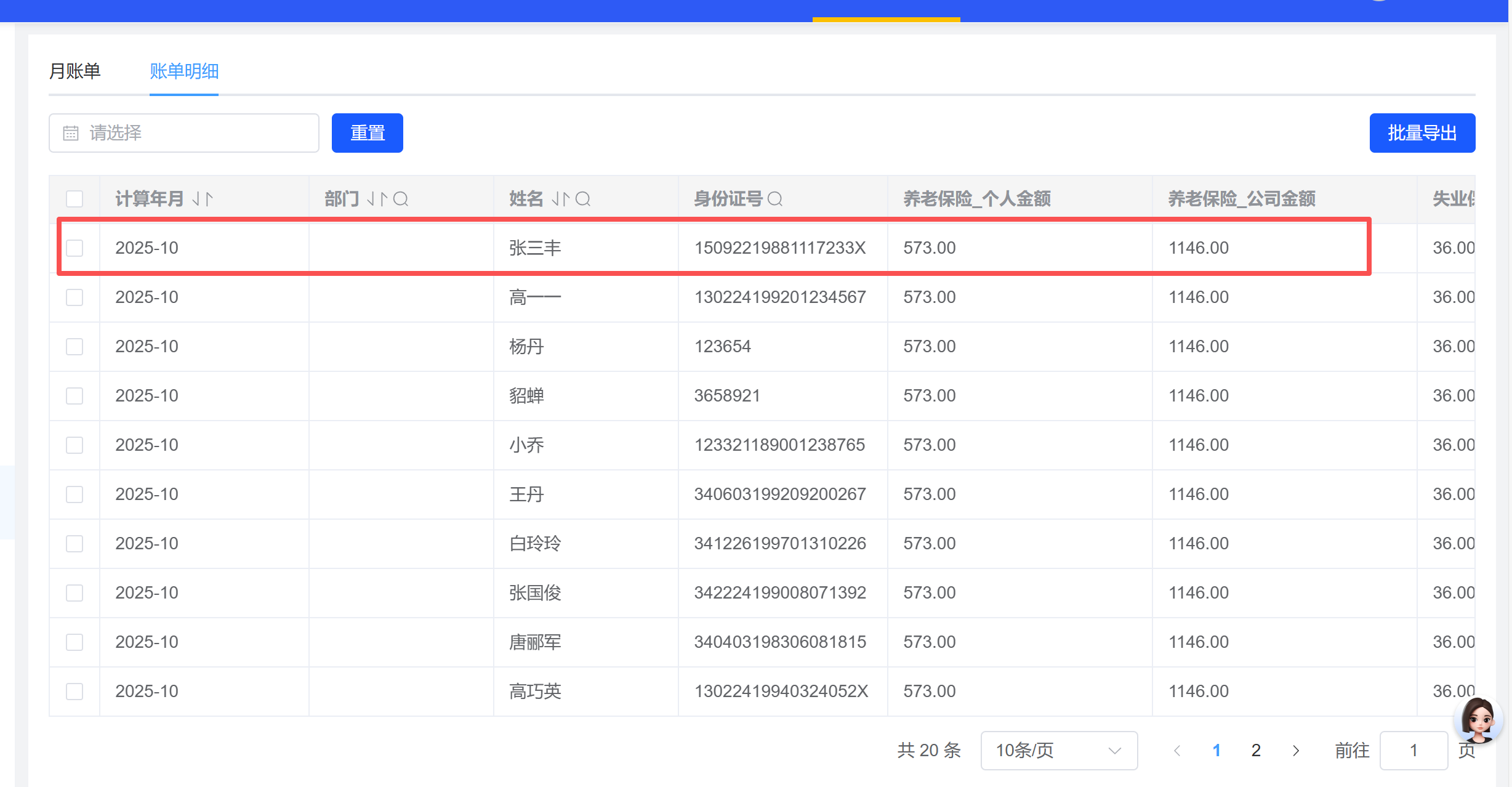Click the 批量导出 button

[1422, 133]
